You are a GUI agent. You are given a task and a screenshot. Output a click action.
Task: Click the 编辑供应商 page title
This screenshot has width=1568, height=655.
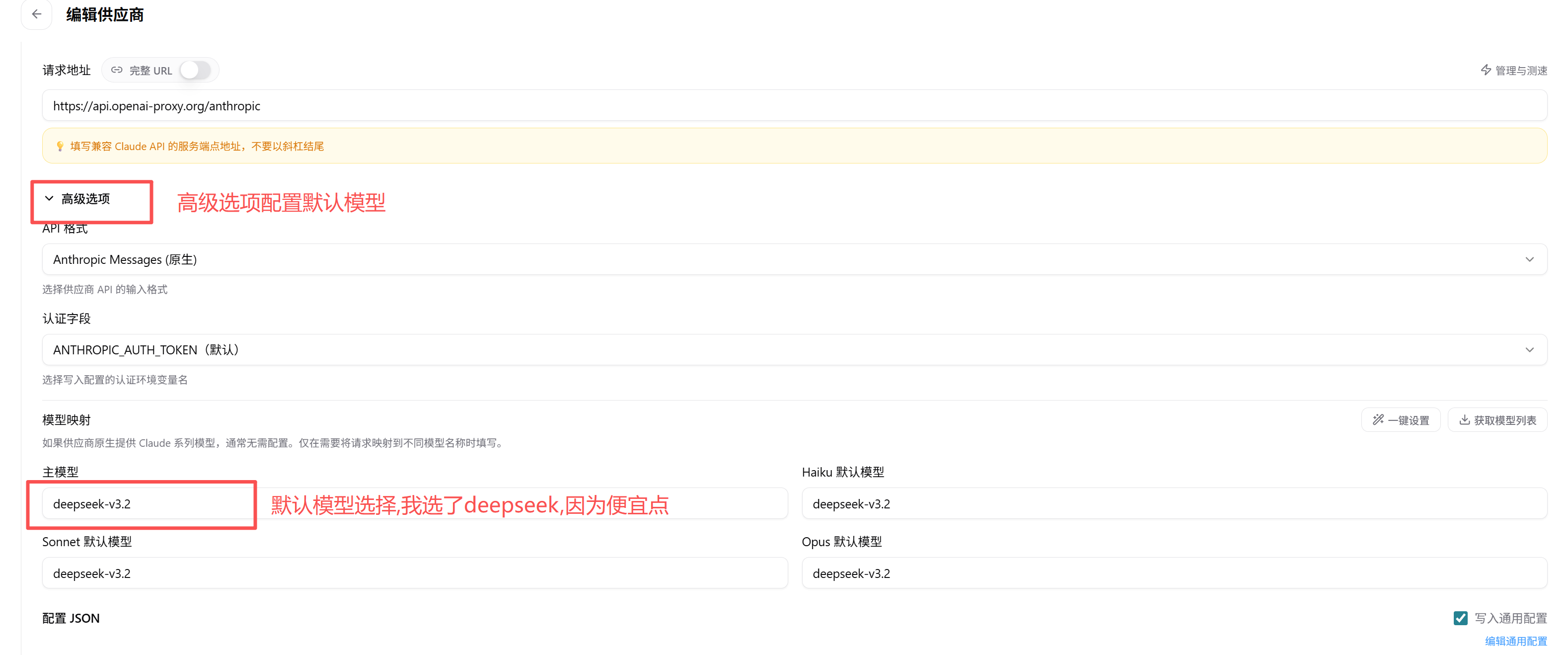pyautogui.click(x=105, y=14)
